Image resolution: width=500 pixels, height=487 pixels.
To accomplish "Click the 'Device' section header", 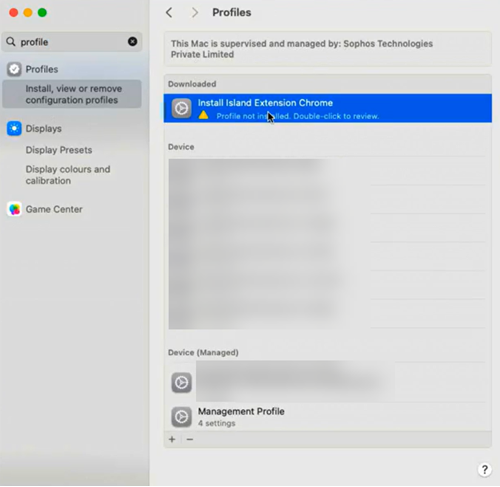I will tap(181, 147).
